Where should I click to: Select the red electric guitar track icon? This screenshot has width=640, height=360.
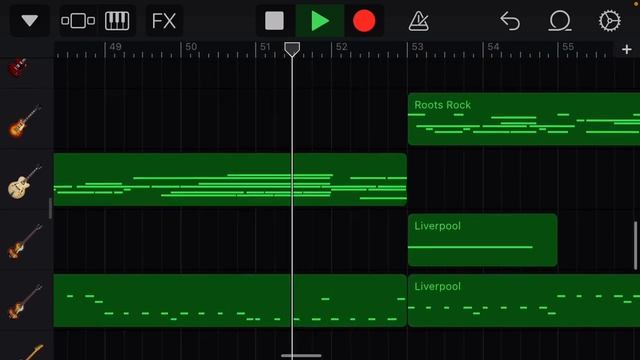[x=18, y=67]
